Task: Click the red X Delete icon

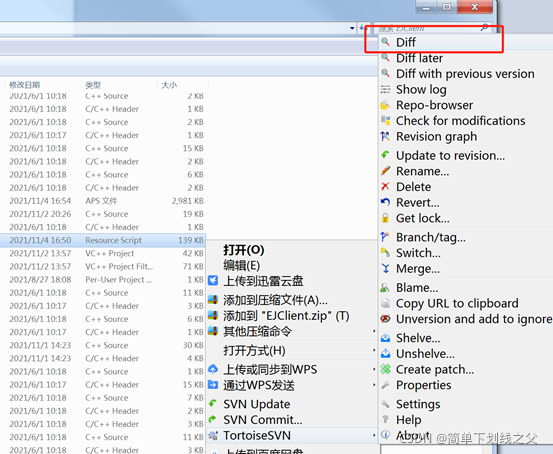Action: [x=385, y=186]
